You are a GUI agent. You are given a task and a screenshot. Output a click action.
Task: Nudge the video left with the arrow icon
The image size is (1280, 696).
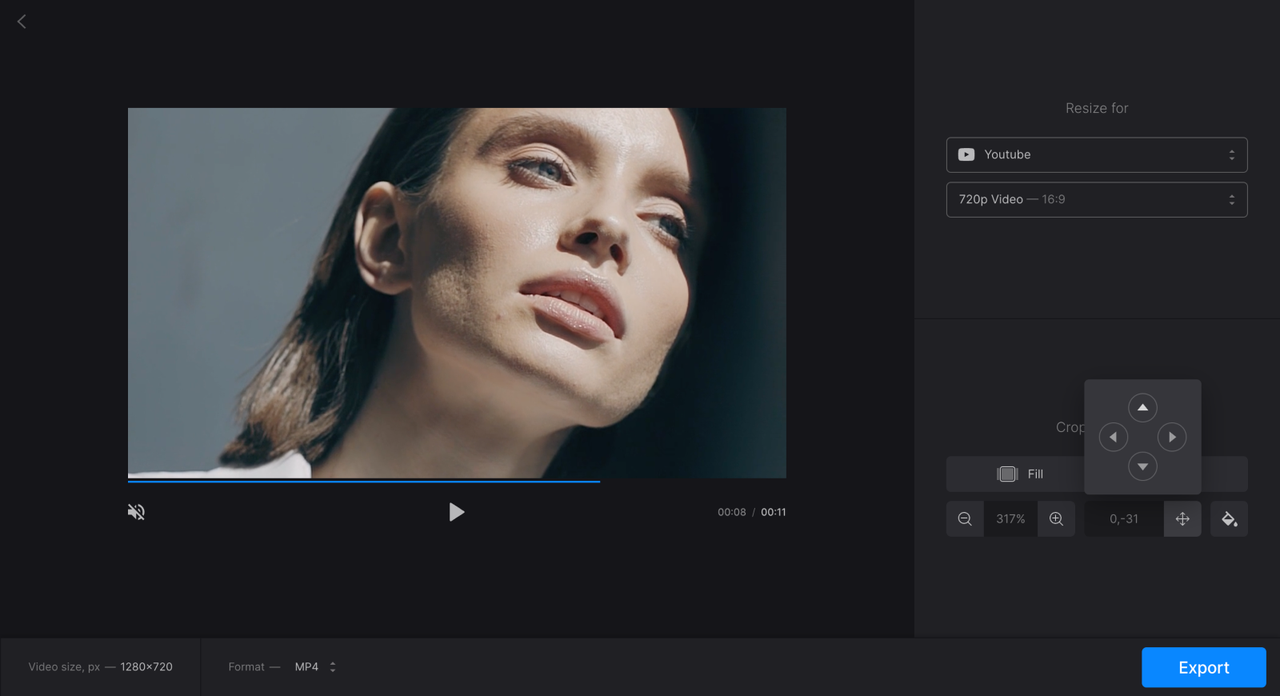(x=1113, y=437)
